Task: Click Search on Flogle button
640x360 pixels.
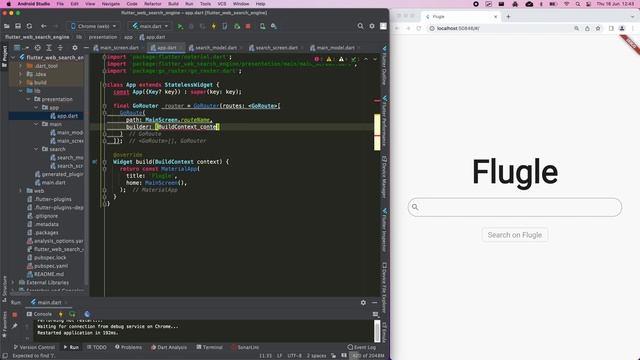Action: 515,235
